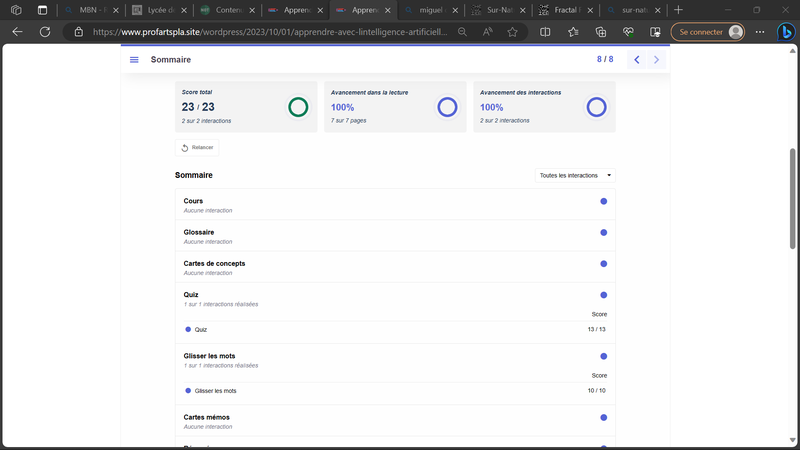The width and height of the screenshot is (800, 450).
Task: Click the Read Aloud icon in address bar
Action: point(487,32)
